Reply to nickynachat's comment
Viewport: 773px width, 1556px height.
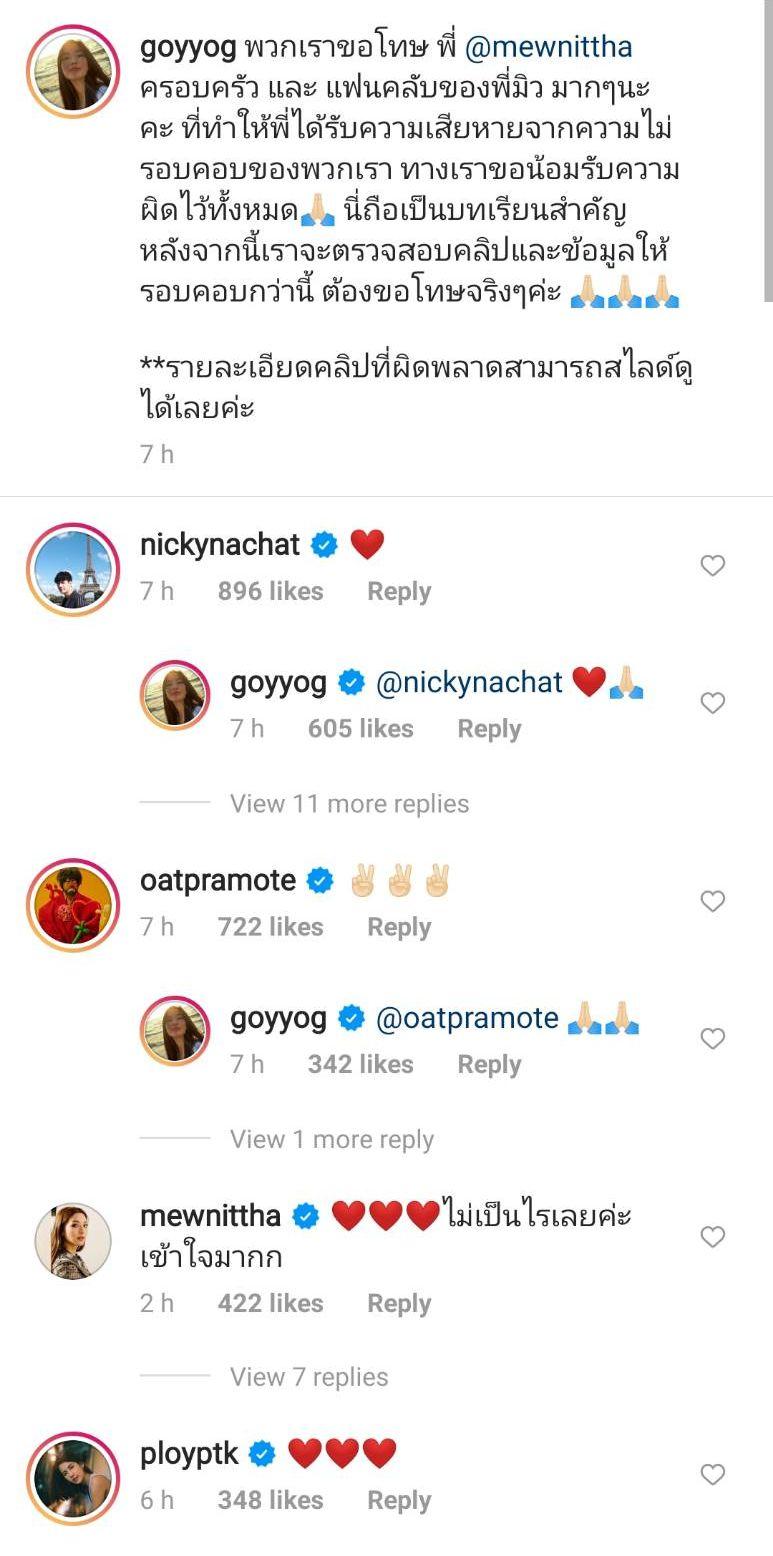pos(399,592)
